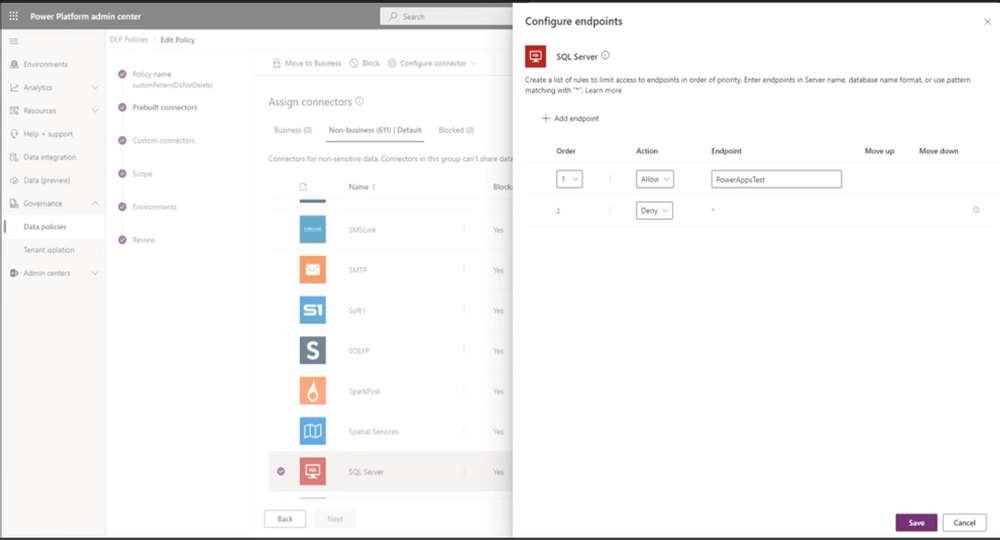Open Environments in sidebar
Screen dimensions: 1000x540
tap(45, 64)
